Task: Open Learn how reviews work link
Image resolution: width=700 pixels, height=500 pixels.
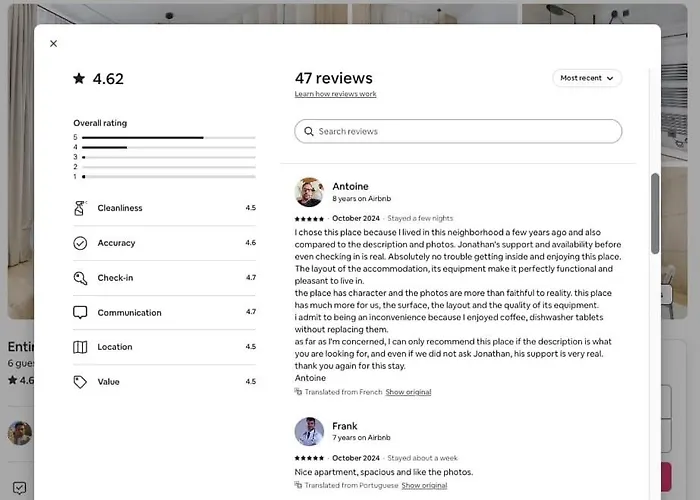Action: 335,94
